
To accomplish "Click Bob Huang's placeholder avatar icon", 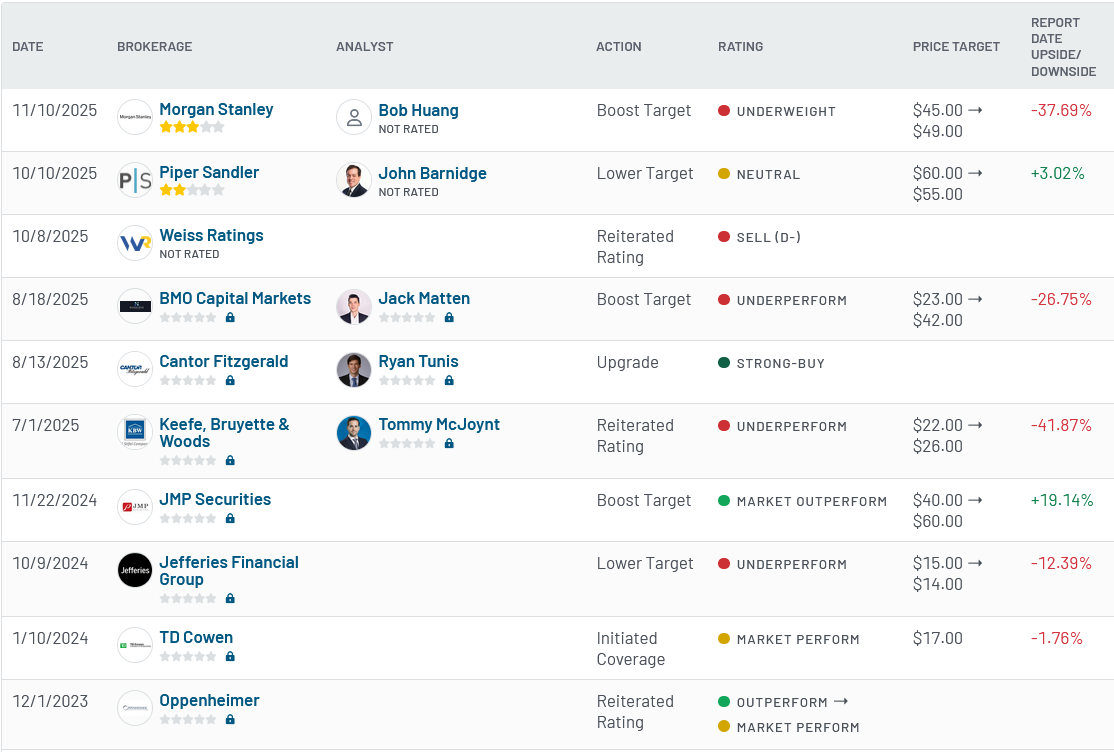I will (354, 117).
